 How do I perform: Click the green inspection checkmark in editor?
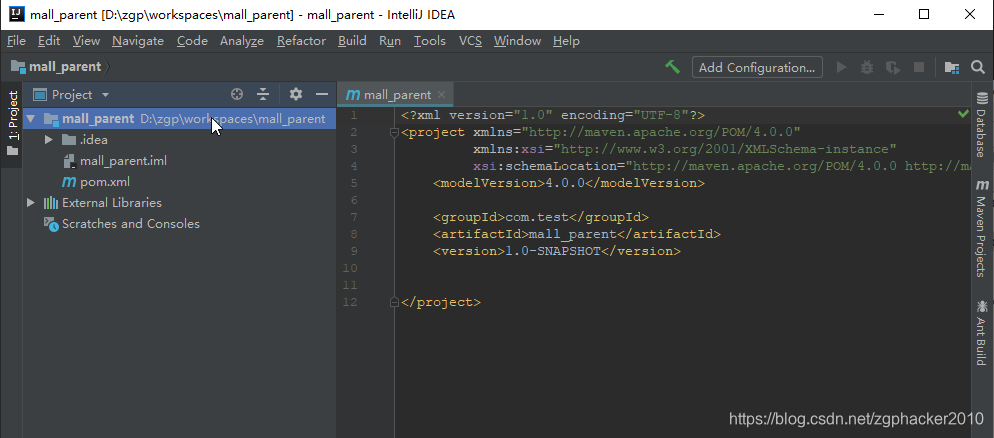pos(964,114)
